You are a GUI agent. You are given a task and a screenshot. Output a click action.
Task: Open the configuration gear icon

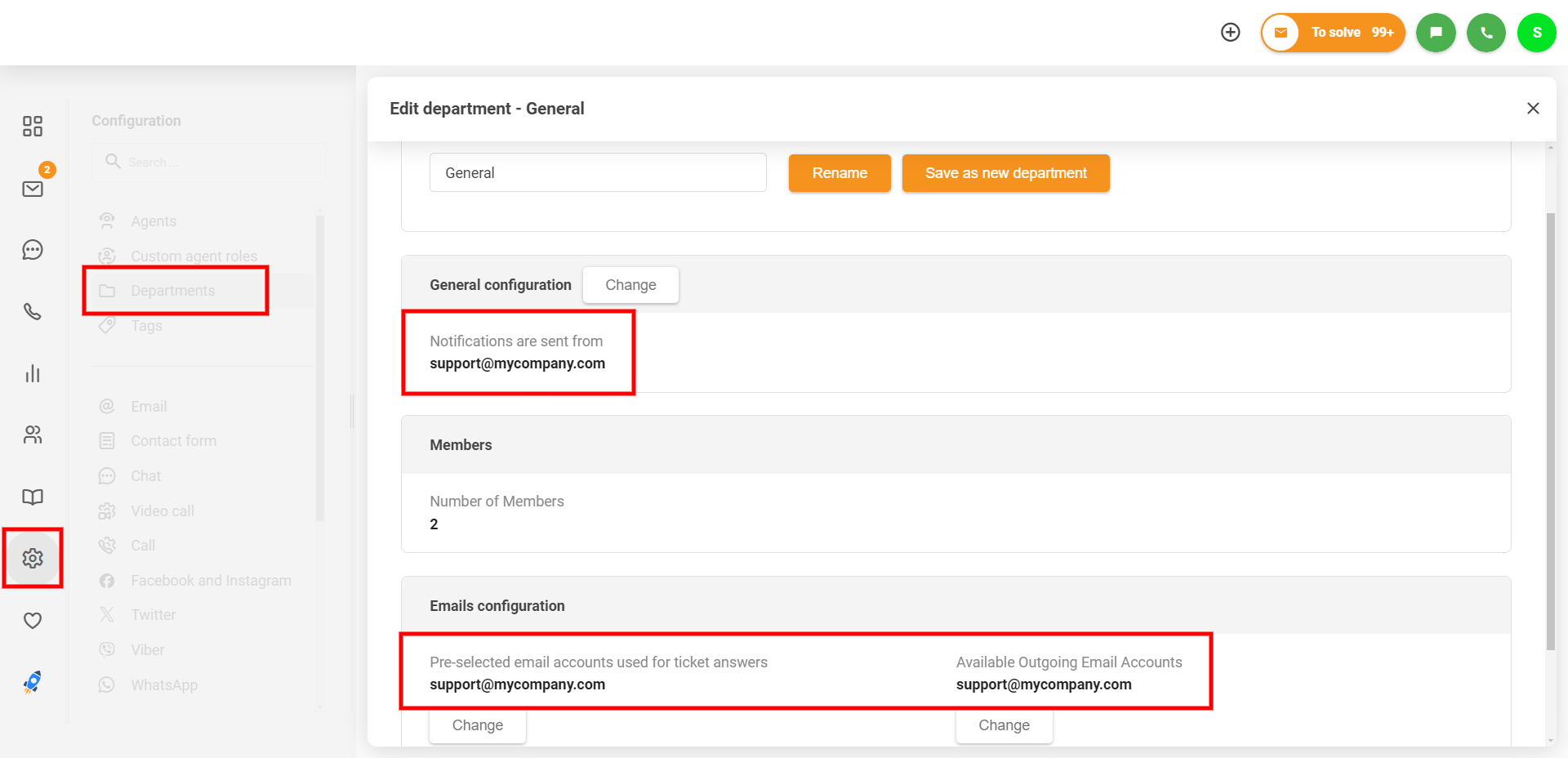[33, 559]
